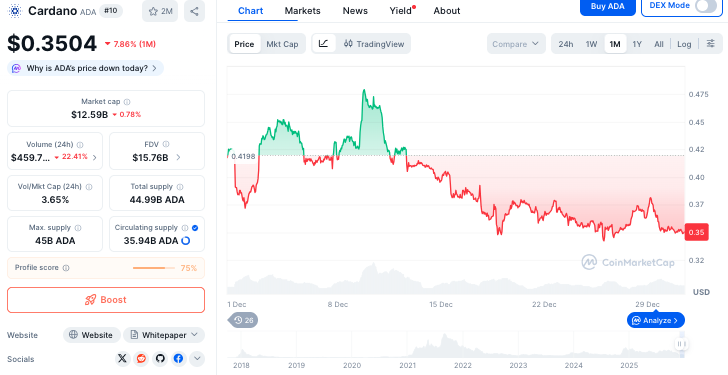
Task: Toggle Log scale on chart
Action: pyautogui.click(x=684, y=44)
